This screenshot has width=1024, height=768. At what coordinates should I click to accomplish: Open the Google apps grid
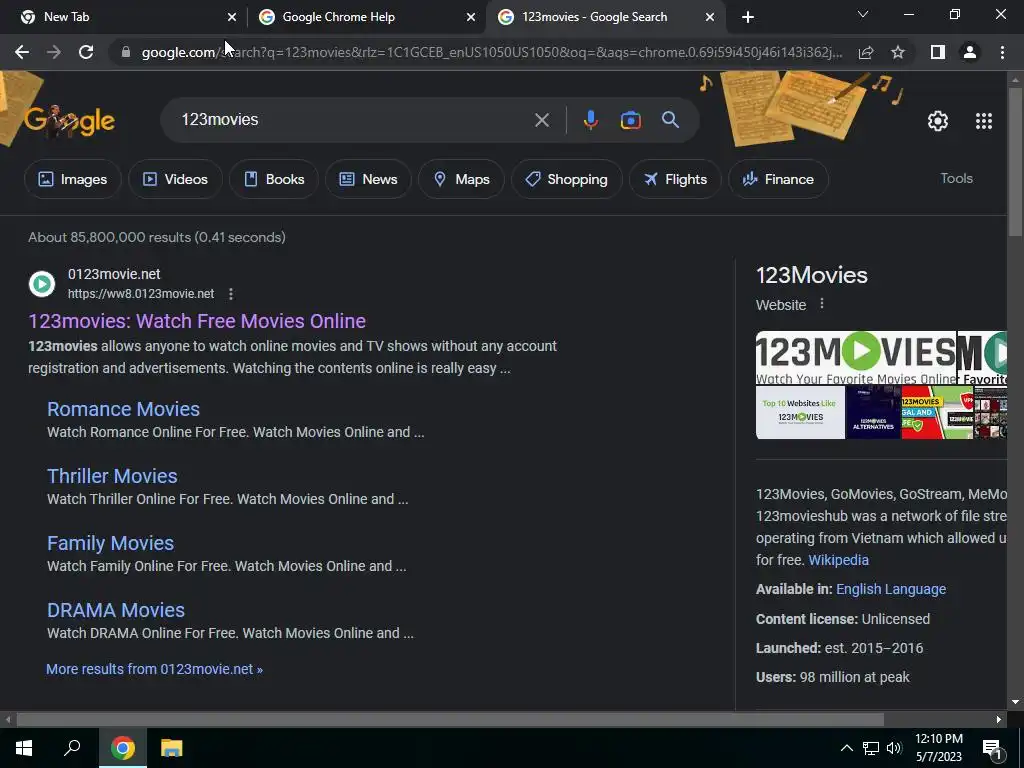point(984,121)
